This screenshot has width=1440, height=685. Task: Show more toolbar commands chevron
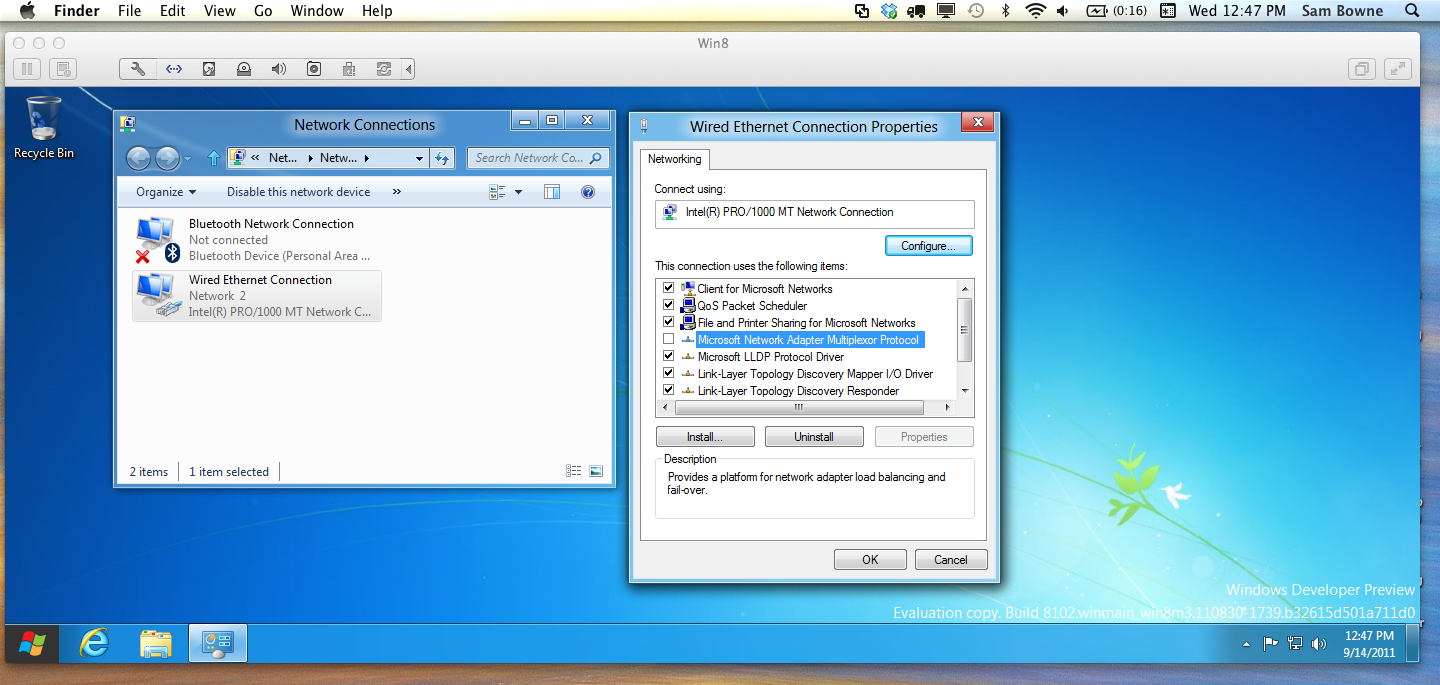pos(397,192)
